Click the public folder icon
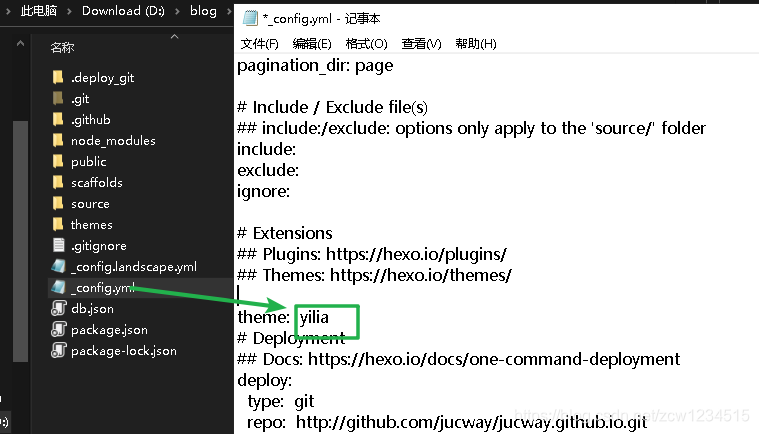 point(58,161)
